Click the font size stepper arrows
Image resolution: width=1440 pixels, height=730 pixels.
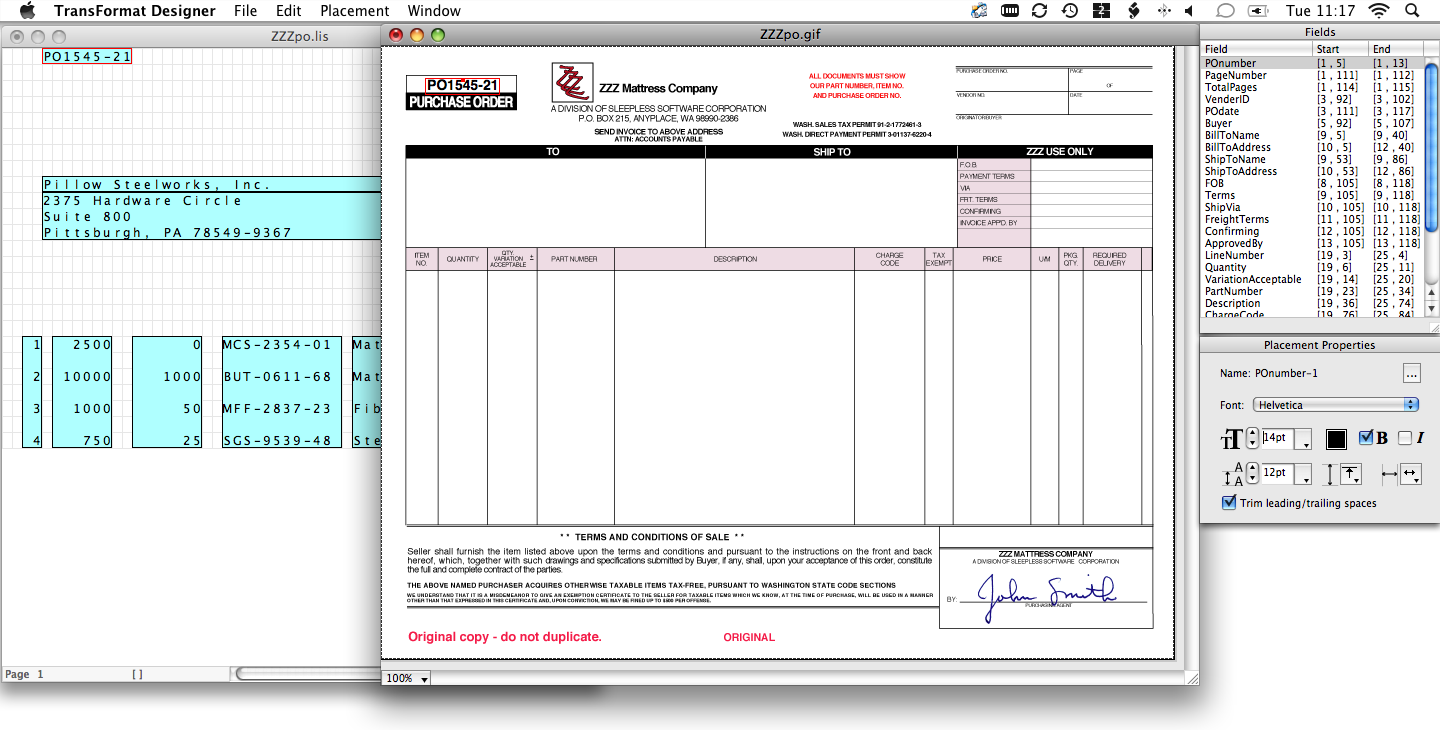click(x=1252, y=439)
